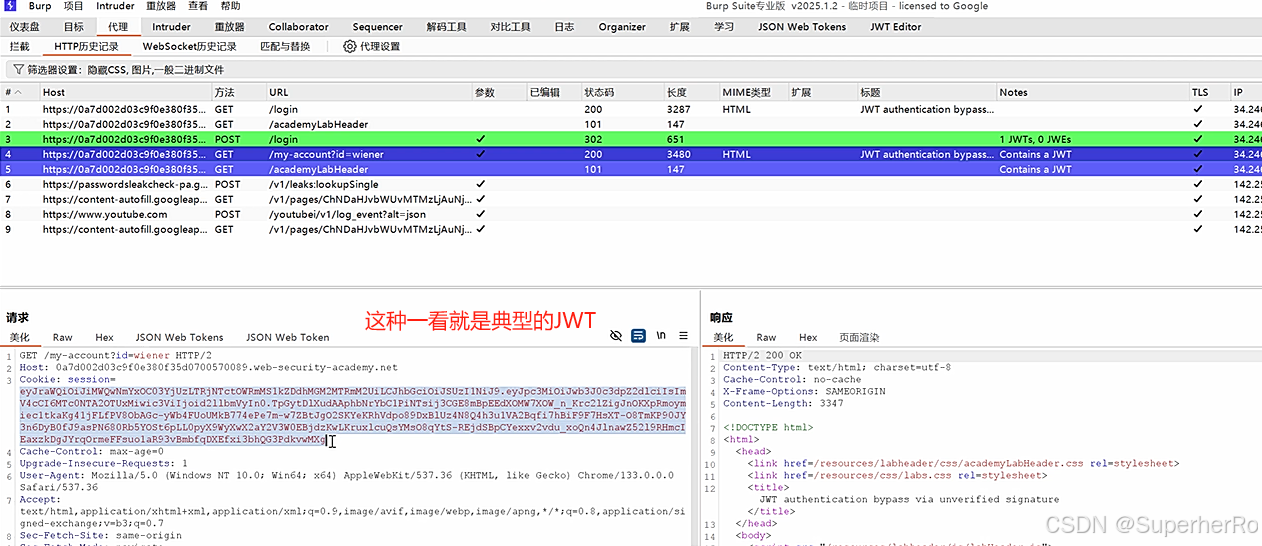This screenshot has height=546, width=1262.
Task: Select the HTTP历史记录 sub-tab
Action: pyautogui.click(x=86, y=46)
